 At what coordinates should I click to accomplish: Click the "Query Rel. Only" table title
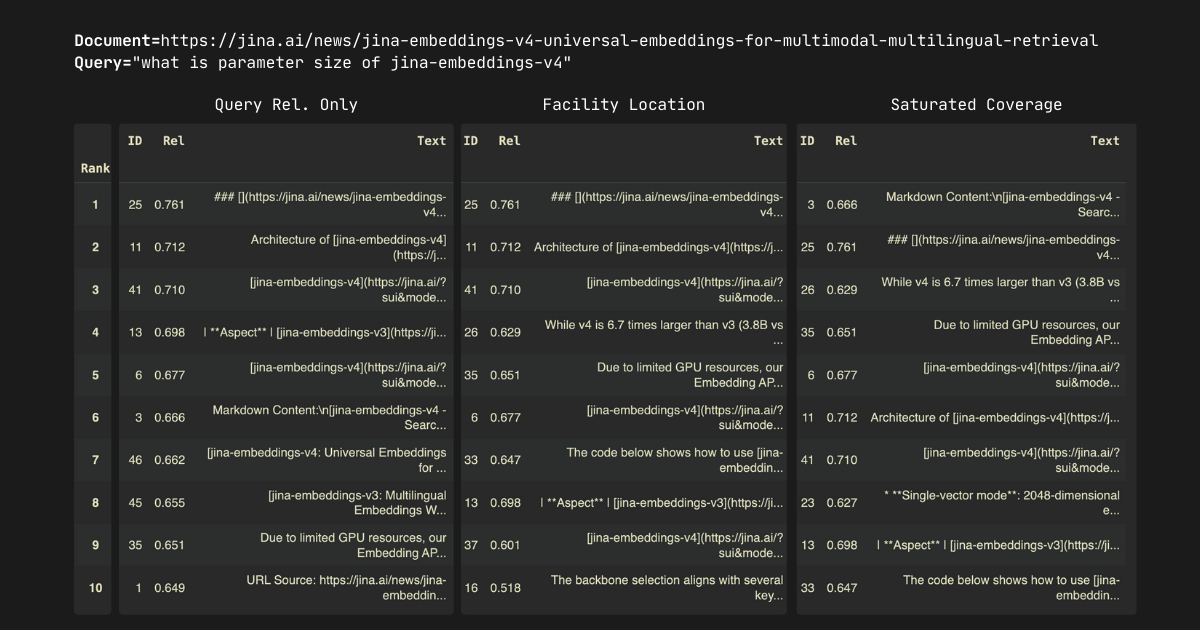[286, 104]
